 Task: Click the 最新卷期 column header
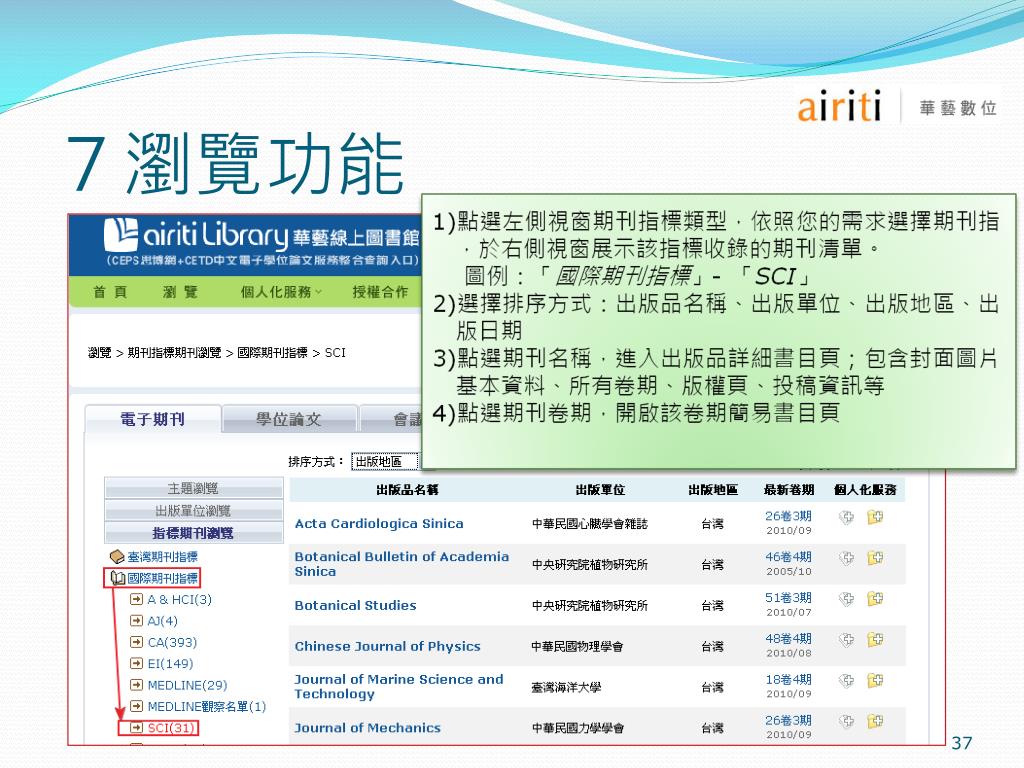[789, 490]
